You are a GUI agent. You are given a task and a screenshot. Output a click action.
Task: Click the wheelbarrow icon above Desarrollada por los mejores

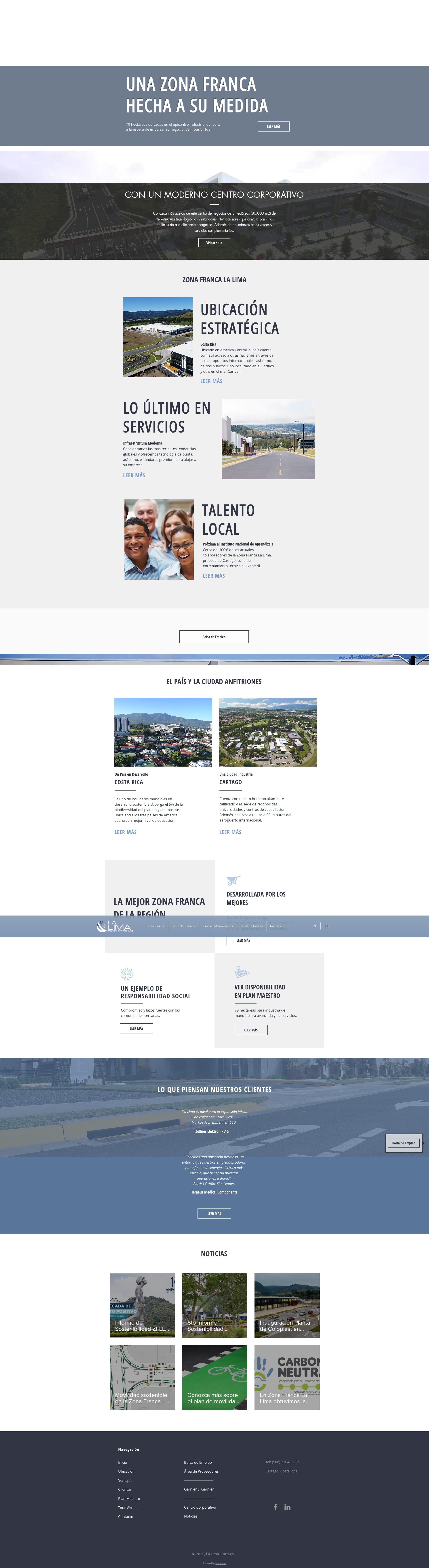233,880
